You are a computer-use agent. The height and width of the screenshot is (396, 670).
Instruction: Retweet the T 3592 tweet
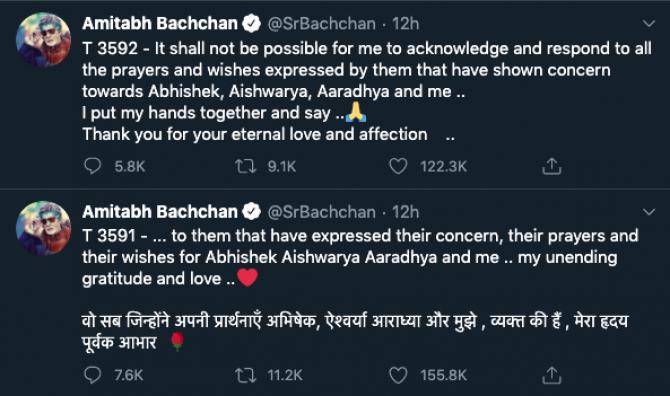(x=246, y=166)
